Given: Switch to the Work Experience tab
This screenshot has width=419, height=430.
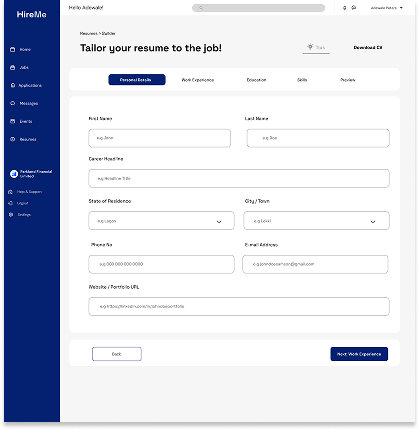Looking at the screenshot, I should (x=198, y=80).
